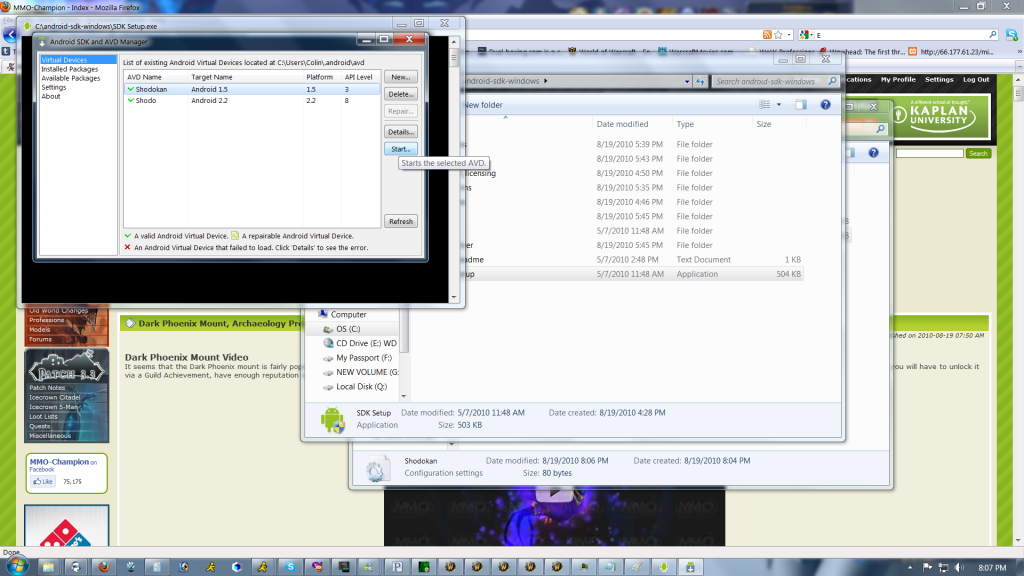Click the MMO-Champion site search field

pos(929,153)
